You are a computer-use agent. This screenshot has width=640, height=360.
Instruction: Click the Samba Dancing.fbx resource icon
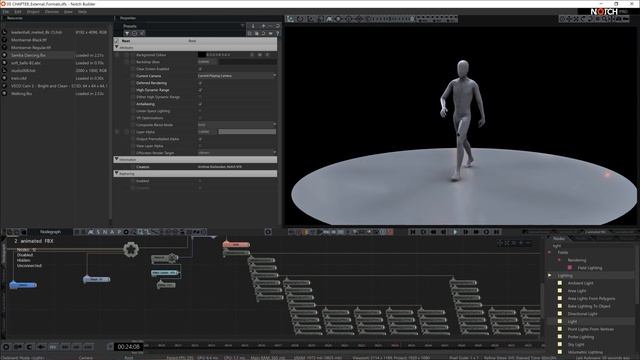4,55
